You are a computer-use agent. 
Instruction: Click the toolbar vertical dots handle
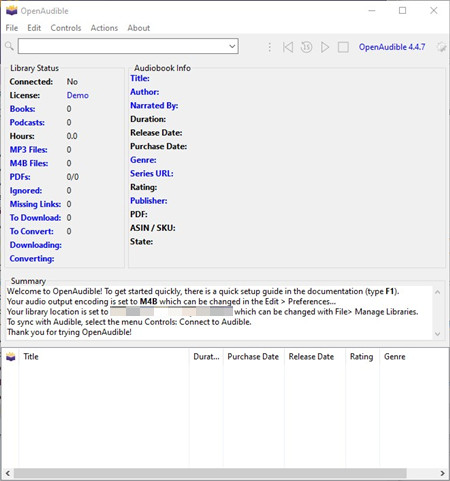269,47
